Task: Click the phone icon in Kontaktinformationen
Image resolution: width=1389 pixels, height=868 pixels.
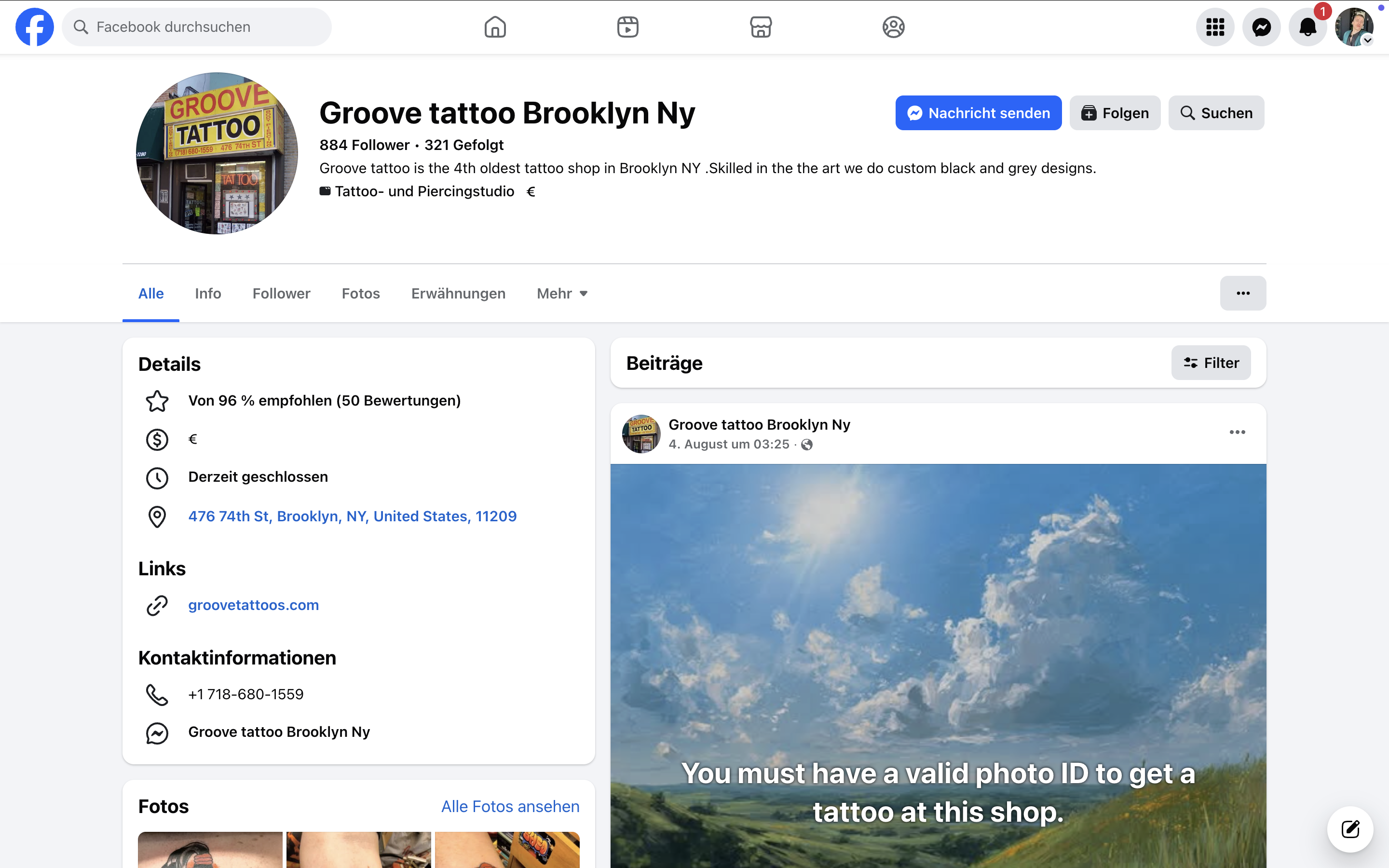Action: [x=157, y=694]
